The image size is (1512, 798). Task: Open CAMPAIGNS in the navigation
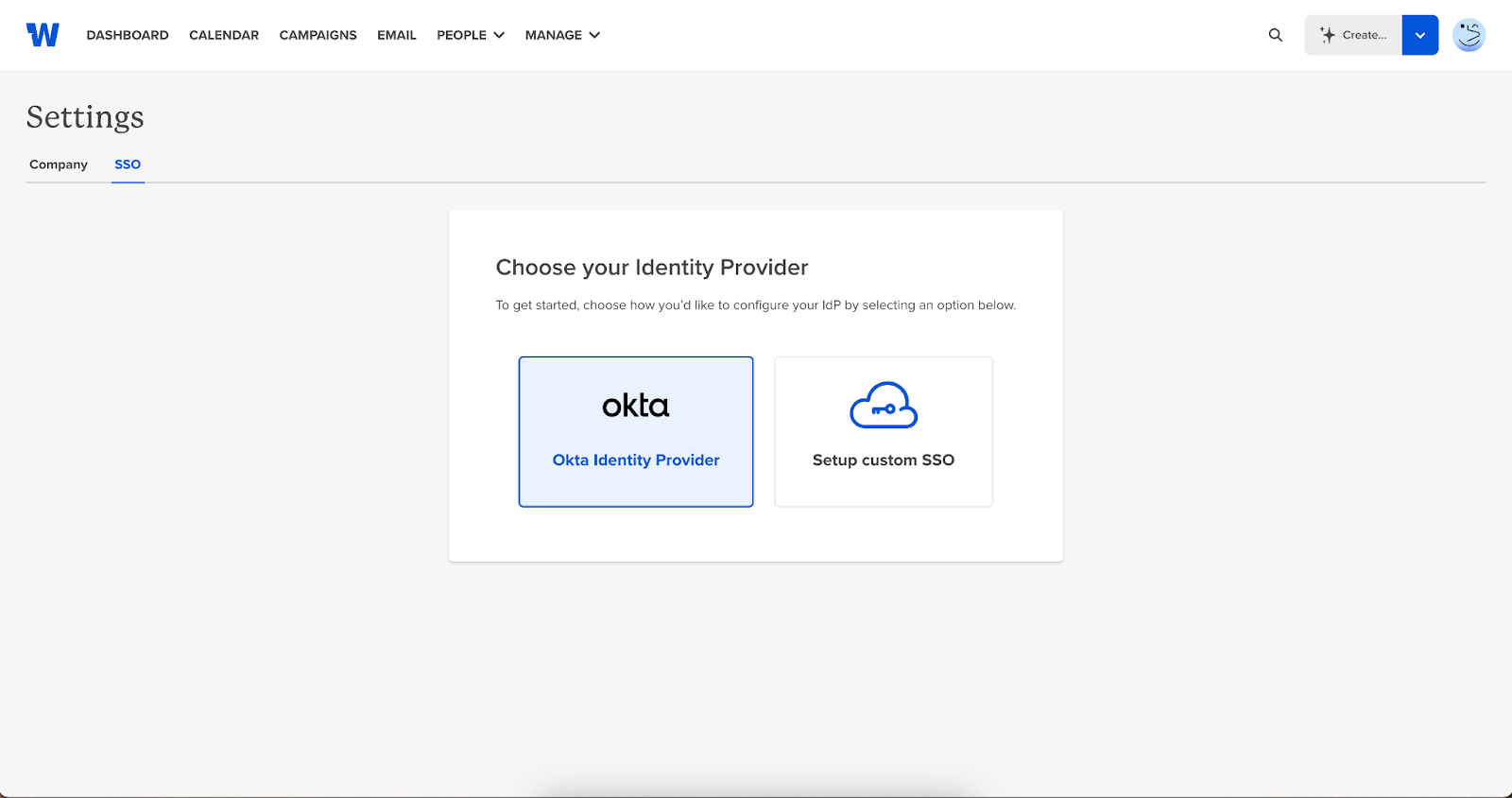coord(318,35)
